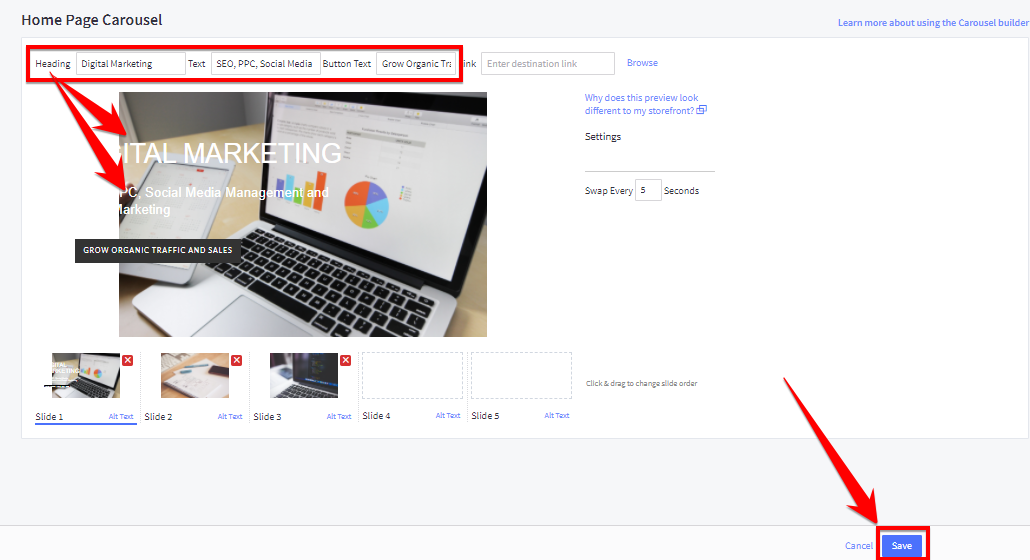Screen dimensions: 1030x560
Task: Select the Slide 3 thumbnail
Action: pyautogui.click(x=304, y=376)
